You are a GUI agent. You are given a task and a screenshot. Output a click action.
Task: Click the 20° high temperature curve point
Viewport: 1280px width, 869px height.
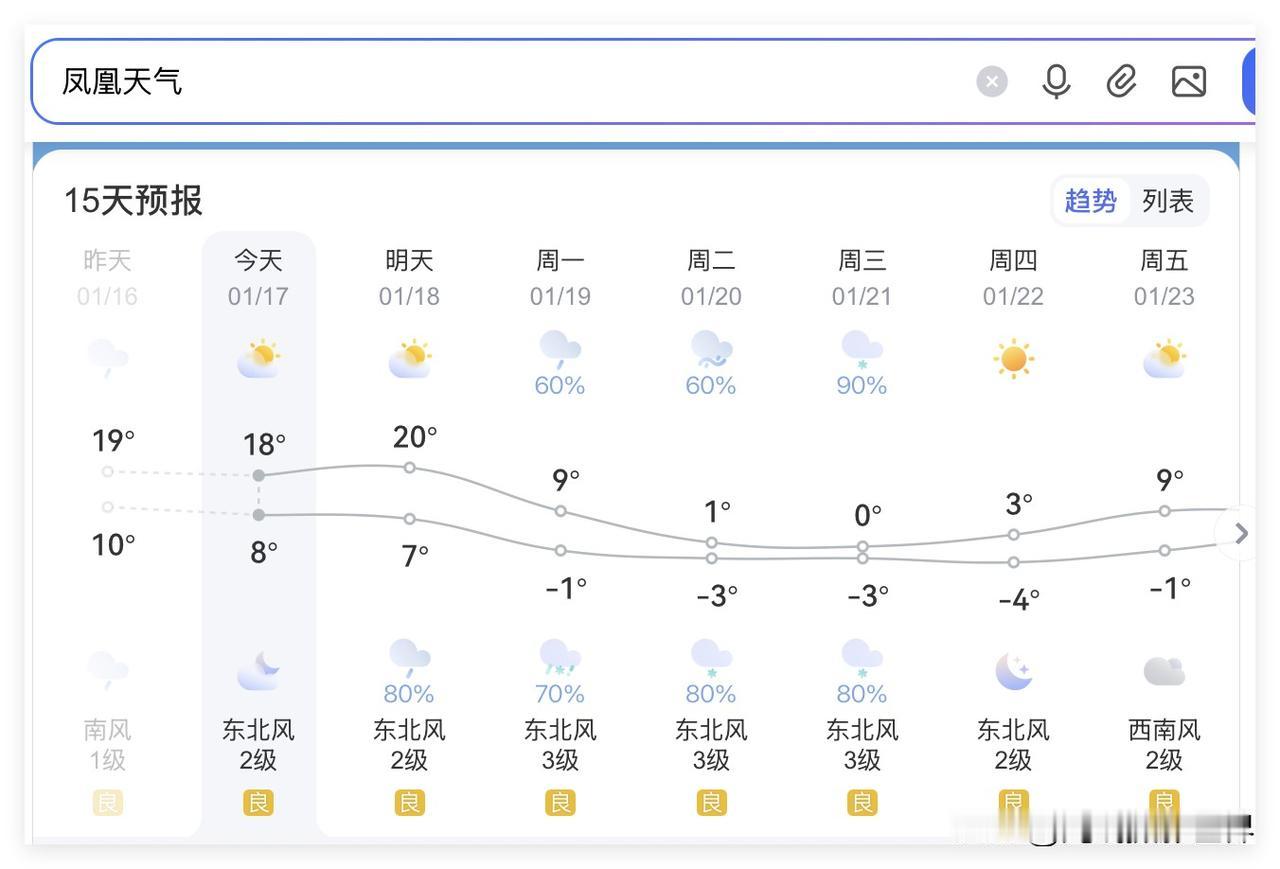pyautogui.click(x=409, y=467)
